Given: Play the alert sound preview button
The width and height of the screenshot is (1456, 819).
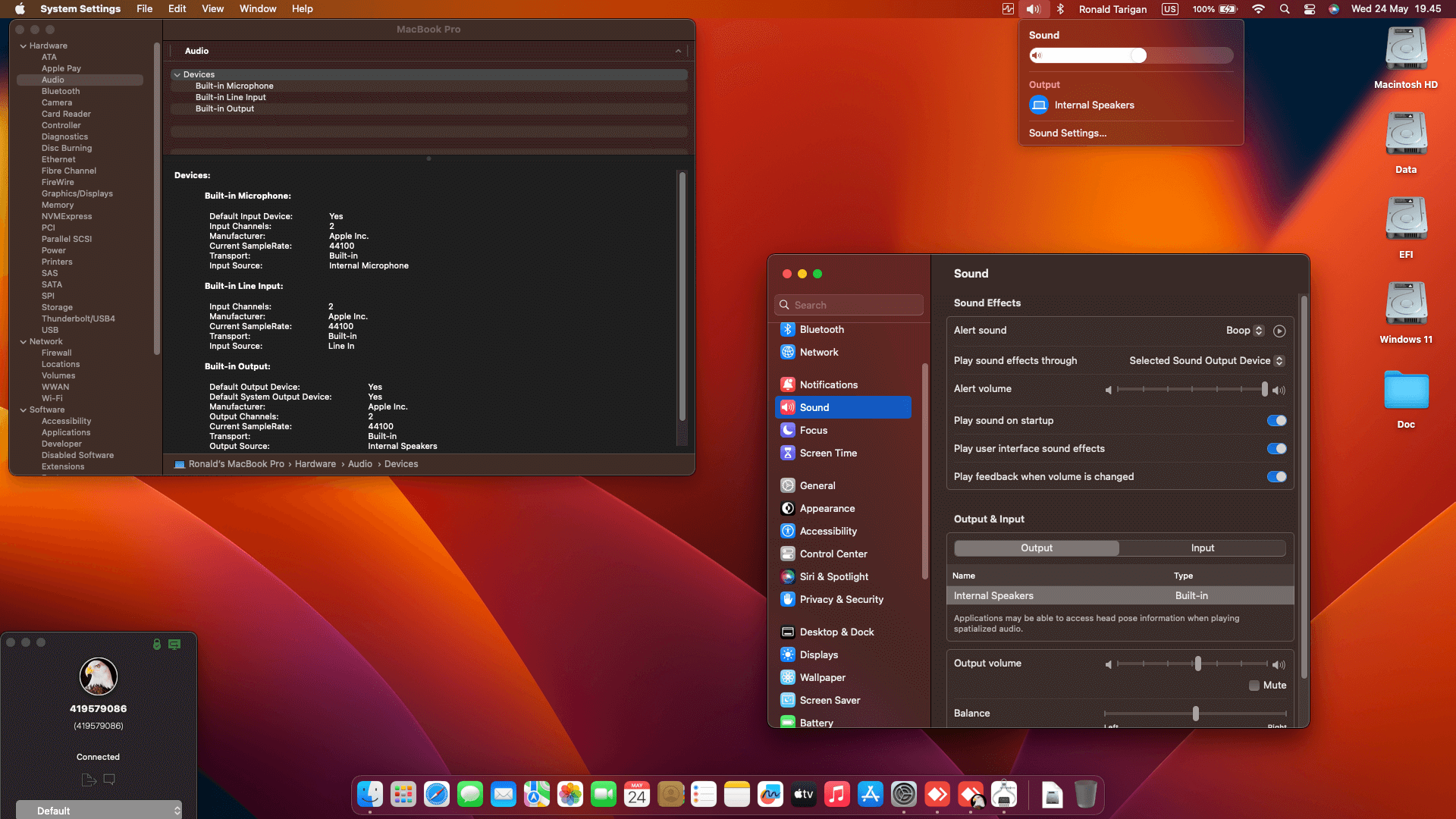Looking at the screenshot, I should pos(1279,331).
